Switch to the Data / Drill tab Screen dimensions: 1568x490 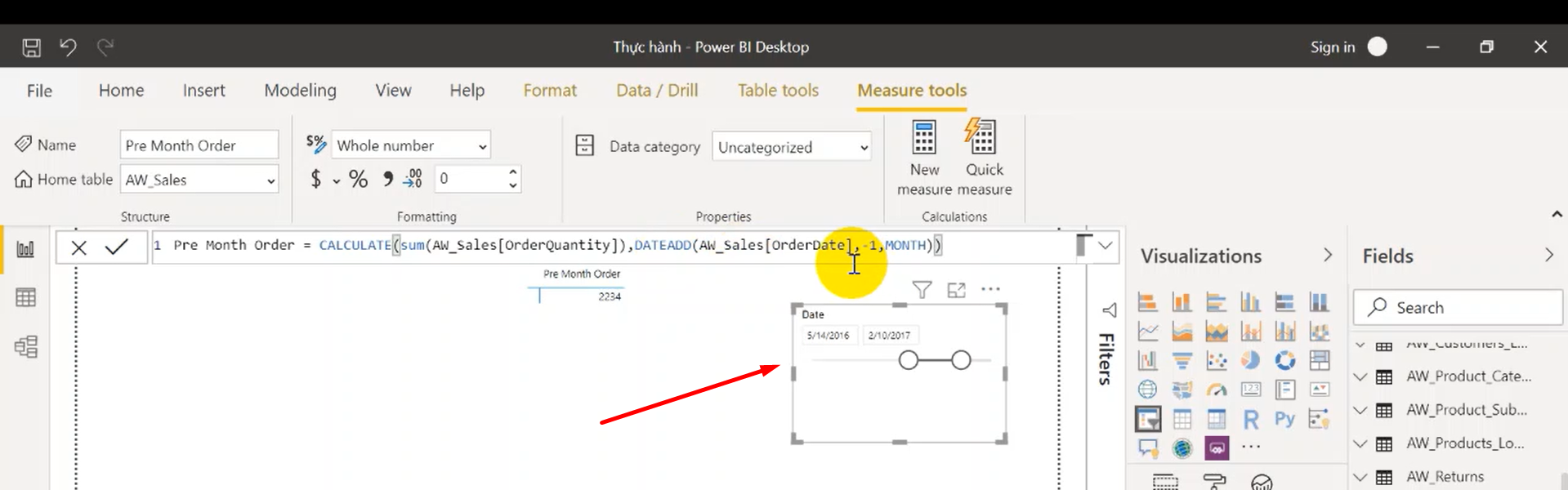point(657,91)
